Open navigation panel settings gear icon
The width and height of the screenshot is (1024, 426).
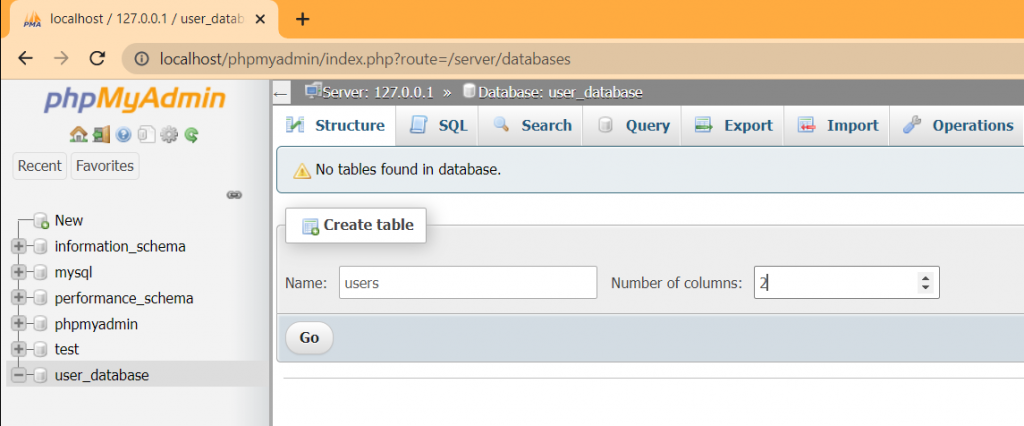[x=169, y=134]
